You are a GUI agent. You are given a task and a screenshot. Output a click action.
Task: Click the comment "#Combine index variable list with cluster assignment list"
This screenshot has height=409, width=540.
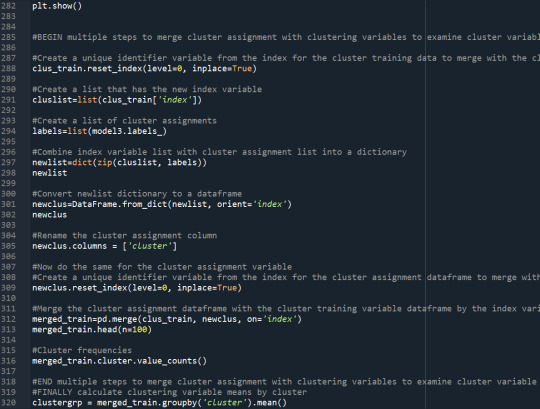pos(174,152)
